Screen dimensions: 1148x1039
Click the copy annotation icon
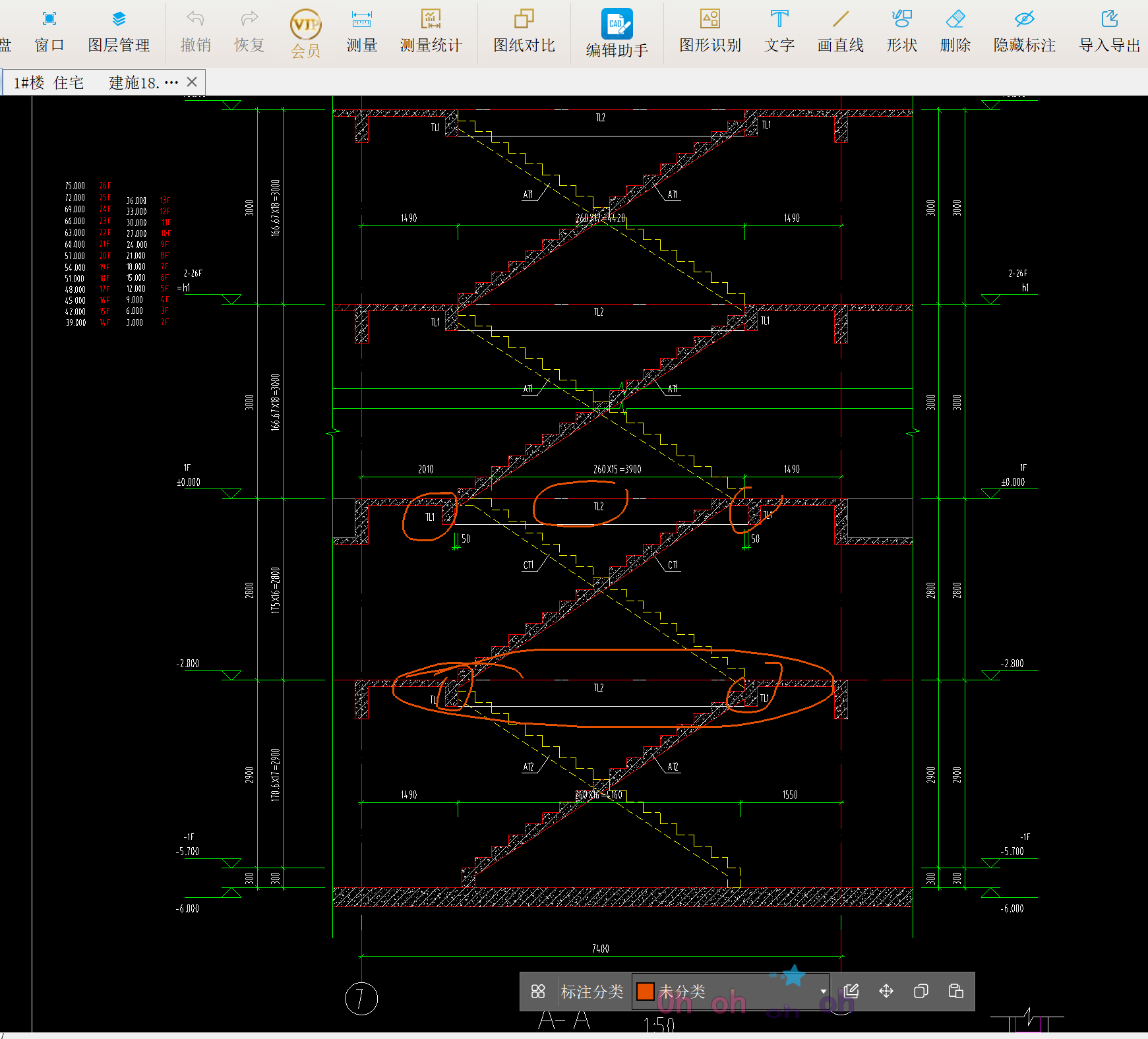pyautogui.click(x=921, y=991)
